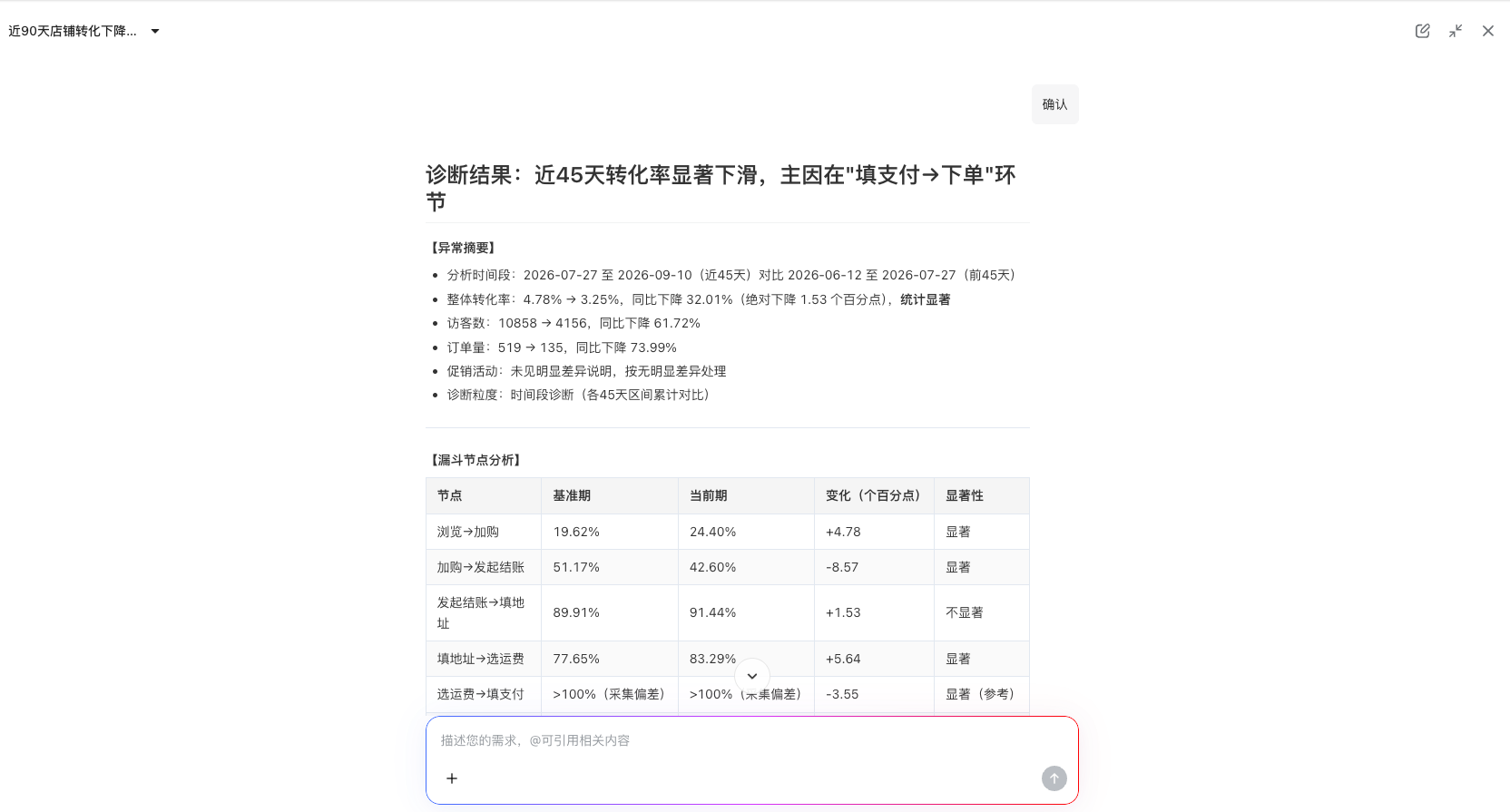Viewport: 1510px width, 812px height.
Task: Select the 浏览→加购 row label
Action: point(467,532)
